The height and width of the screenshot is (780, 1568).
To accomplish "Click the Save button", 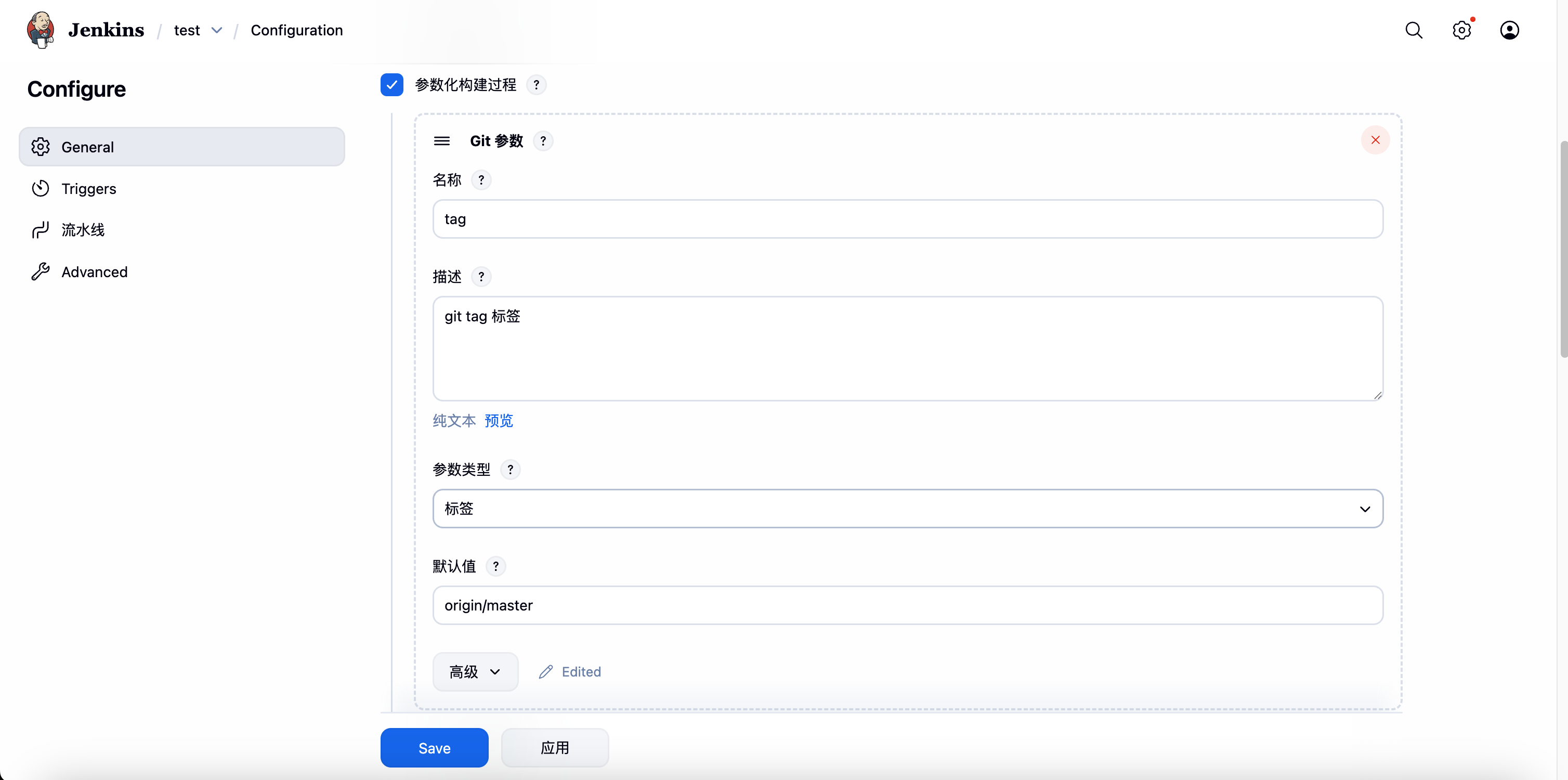I will click(x=434, y=748).
